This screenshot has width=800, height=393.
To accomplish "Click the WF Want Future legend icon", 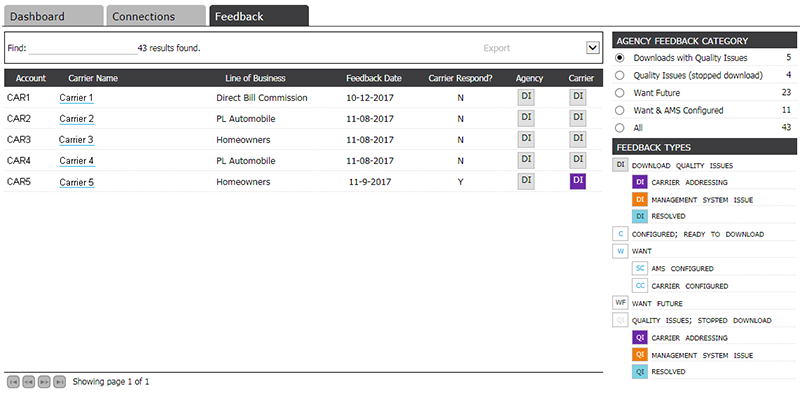I will coord(620,303).
